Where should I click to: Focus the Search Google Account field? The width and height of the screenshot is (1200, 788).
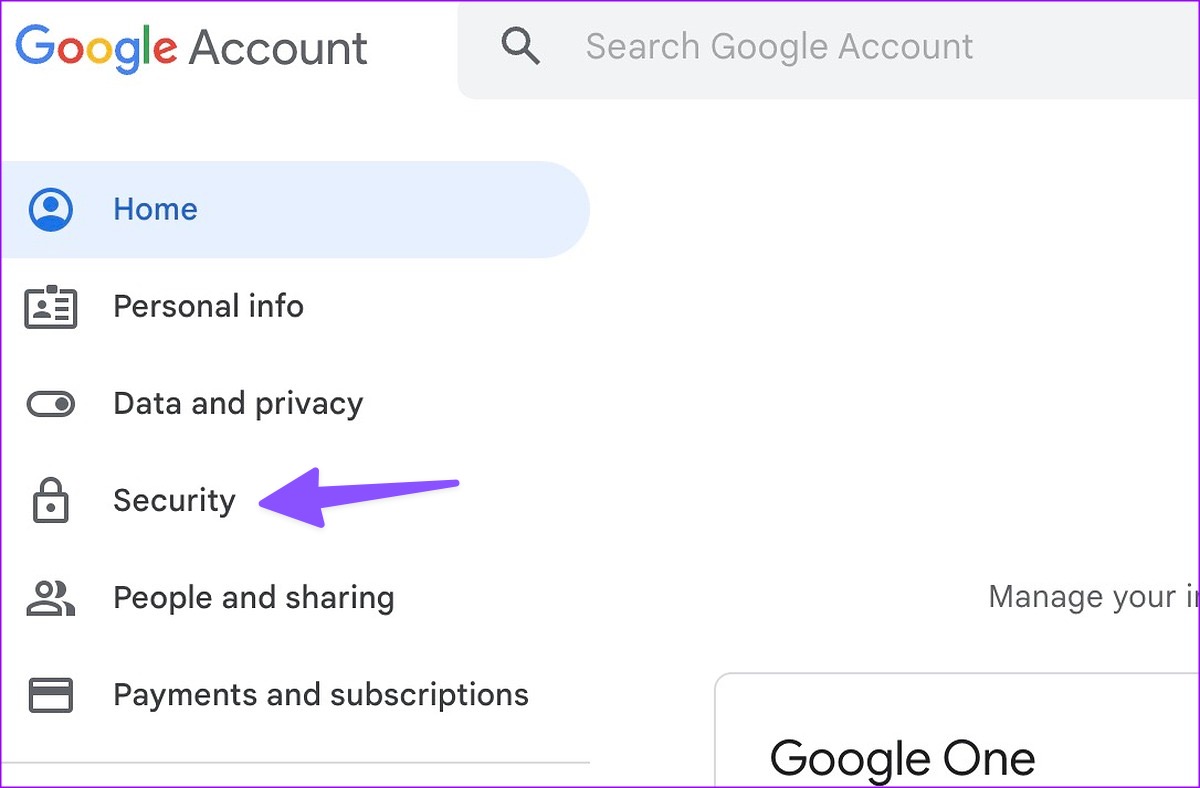tap(779, 46)
